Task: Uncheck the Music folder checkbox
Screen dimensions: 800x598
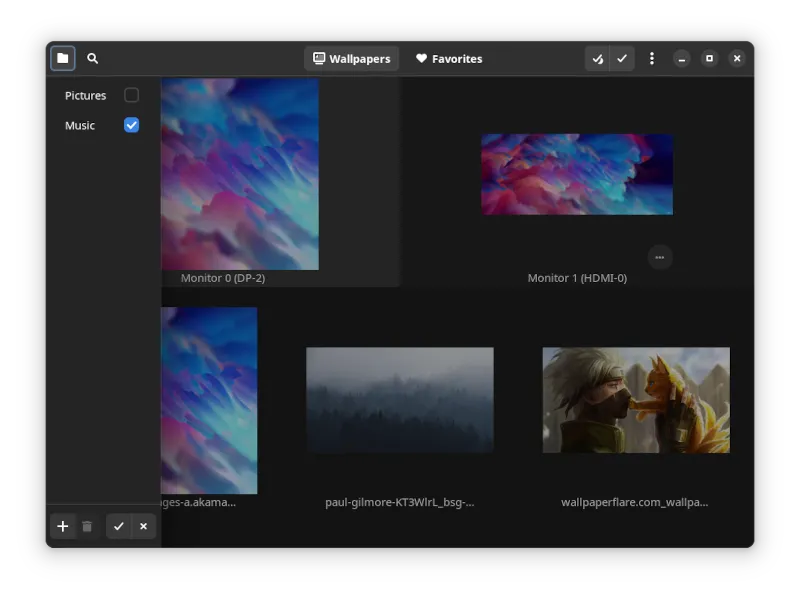Action: tap(131, 125)
